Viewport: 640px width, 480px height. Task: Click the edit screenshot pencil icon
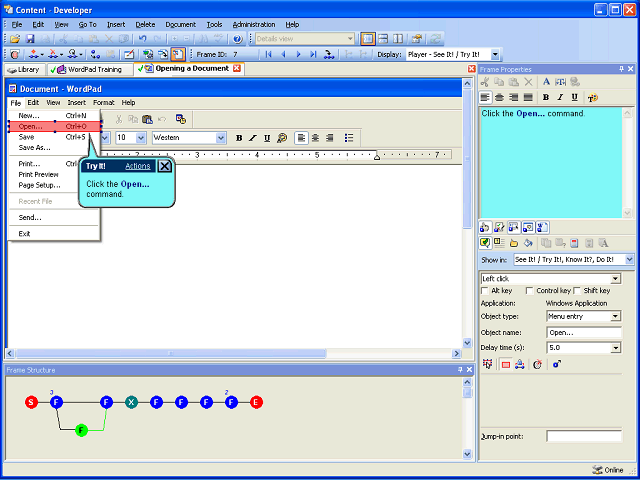(x=129, y=54)
